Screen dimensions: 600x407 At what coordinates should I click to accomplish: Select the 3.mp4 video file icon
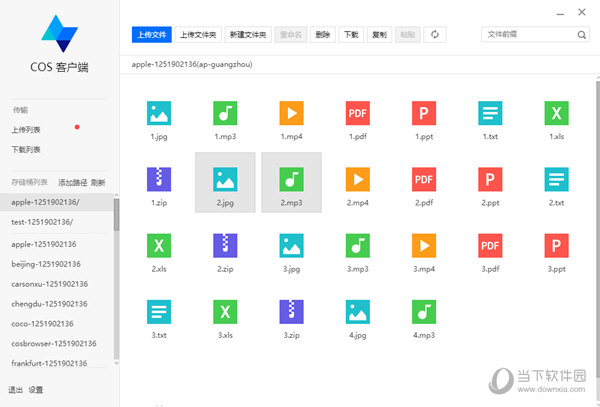tap(424, 246)
